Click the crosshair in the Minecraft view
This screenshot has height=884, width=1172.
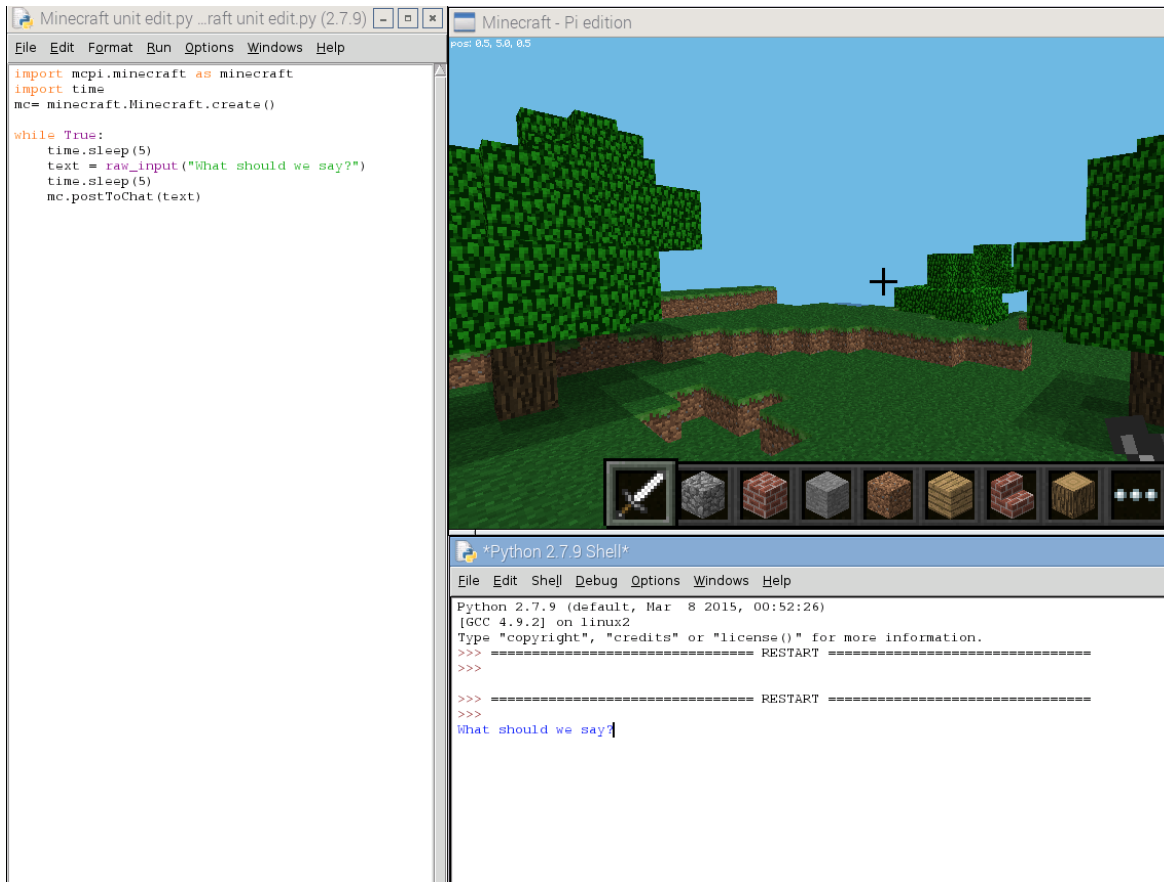(x=883, y=282)
